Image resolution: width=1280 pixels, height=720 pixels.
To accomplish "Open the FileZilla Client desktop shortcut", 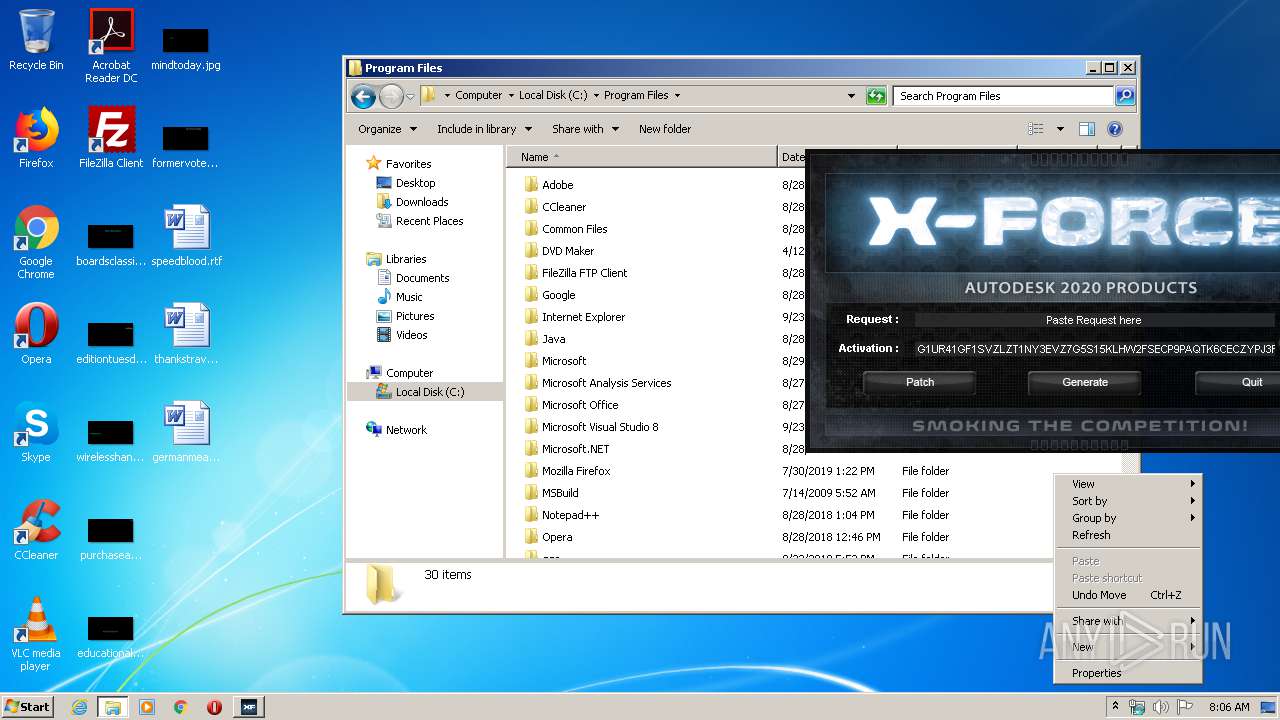I will tap(111, 138).
